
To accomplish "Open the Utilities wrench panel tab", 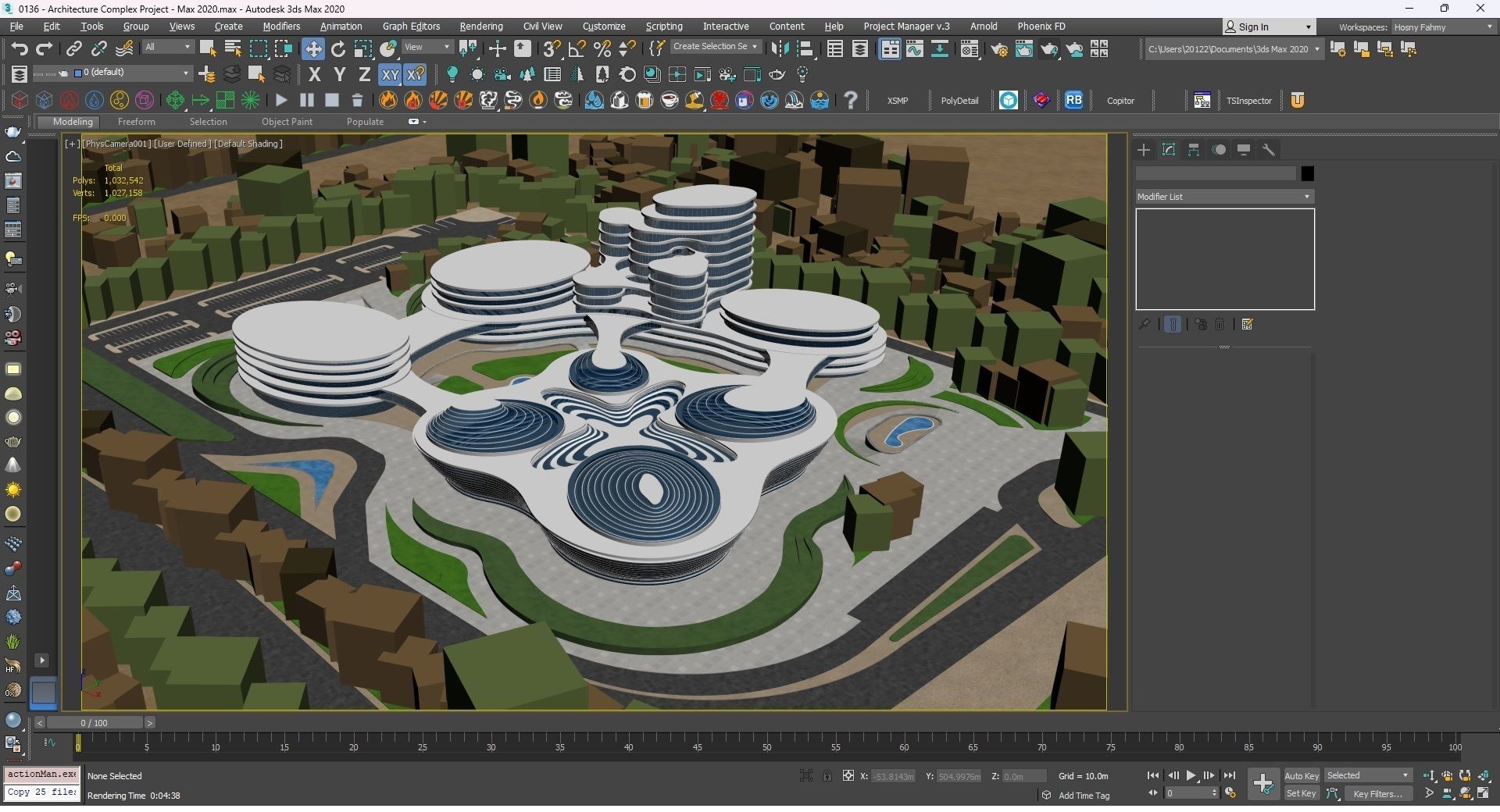I will [x=1269, y=150].
